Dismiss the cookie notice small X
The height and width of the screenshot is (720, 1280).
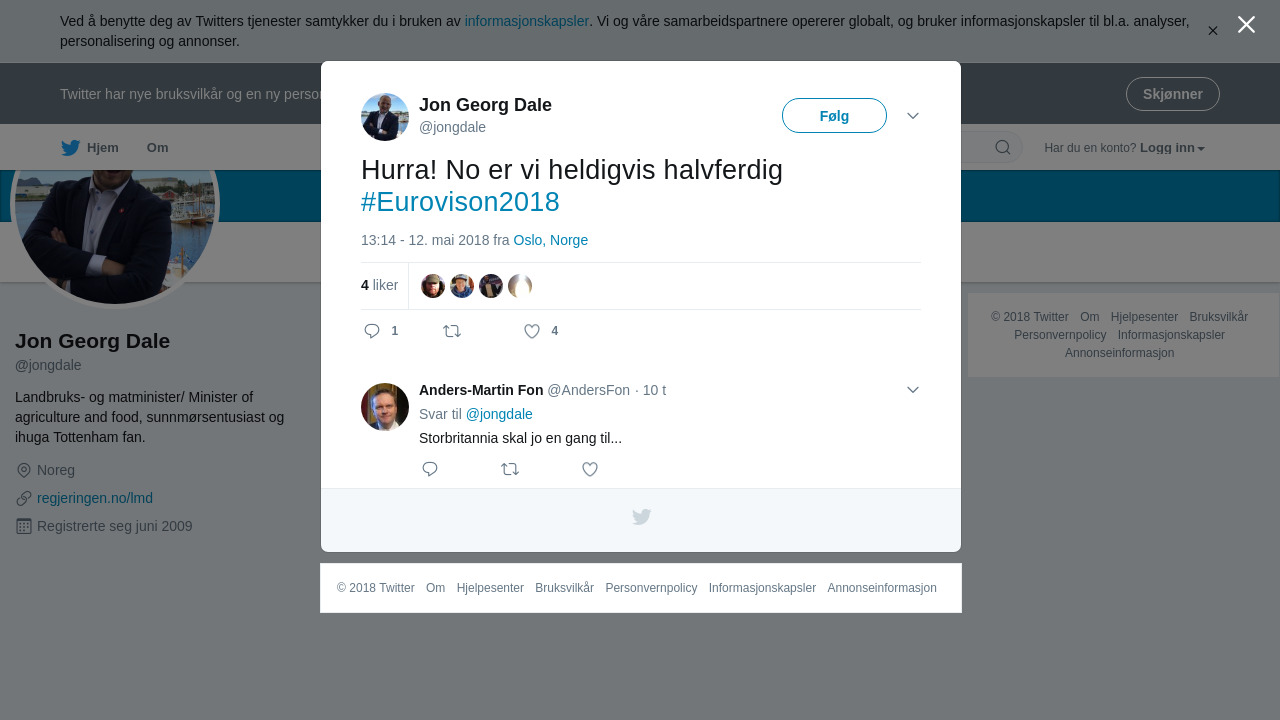[x=1212, y=31]
